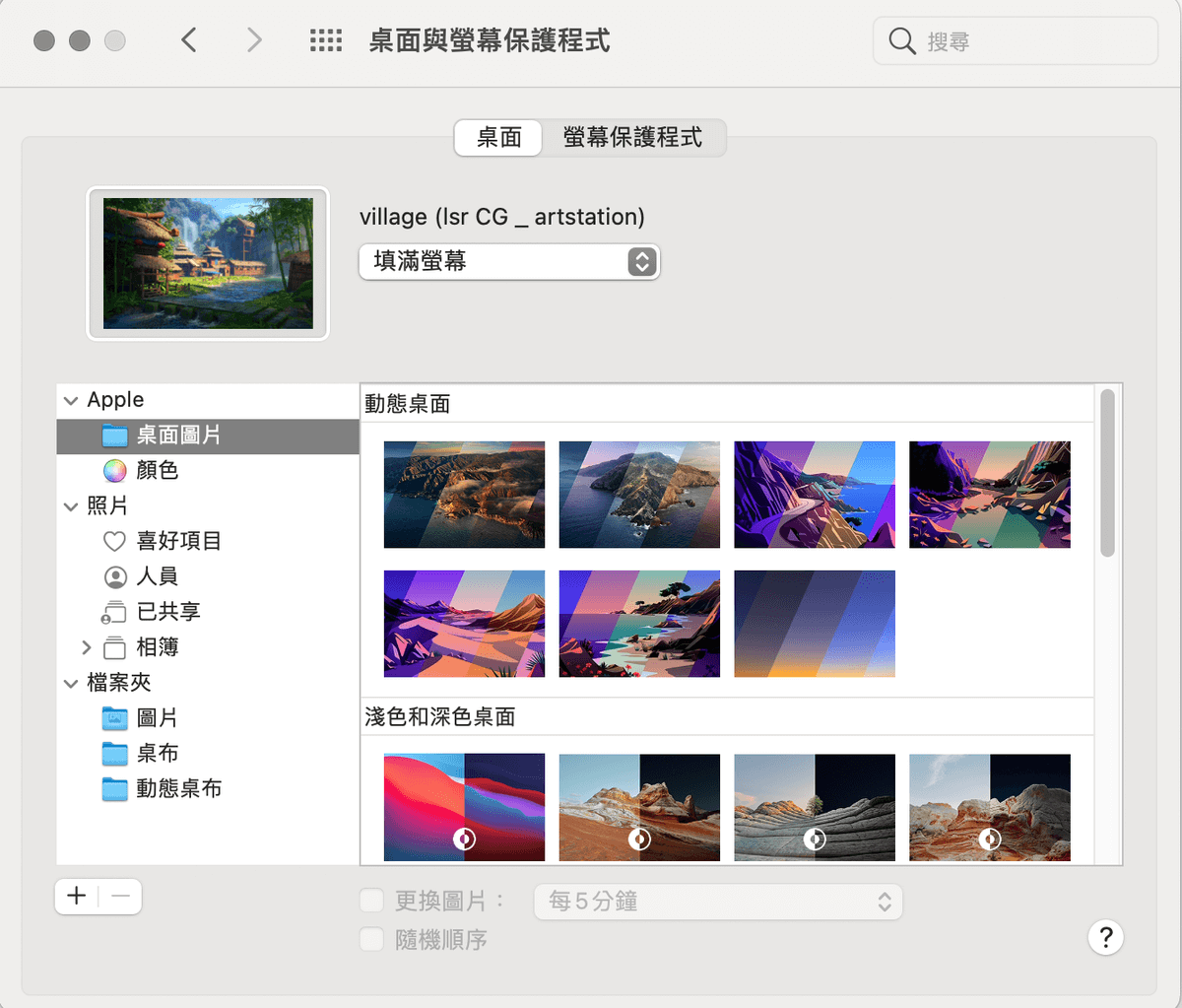
Task: Click the 搜尋 search field
Action: [1016, 41]
